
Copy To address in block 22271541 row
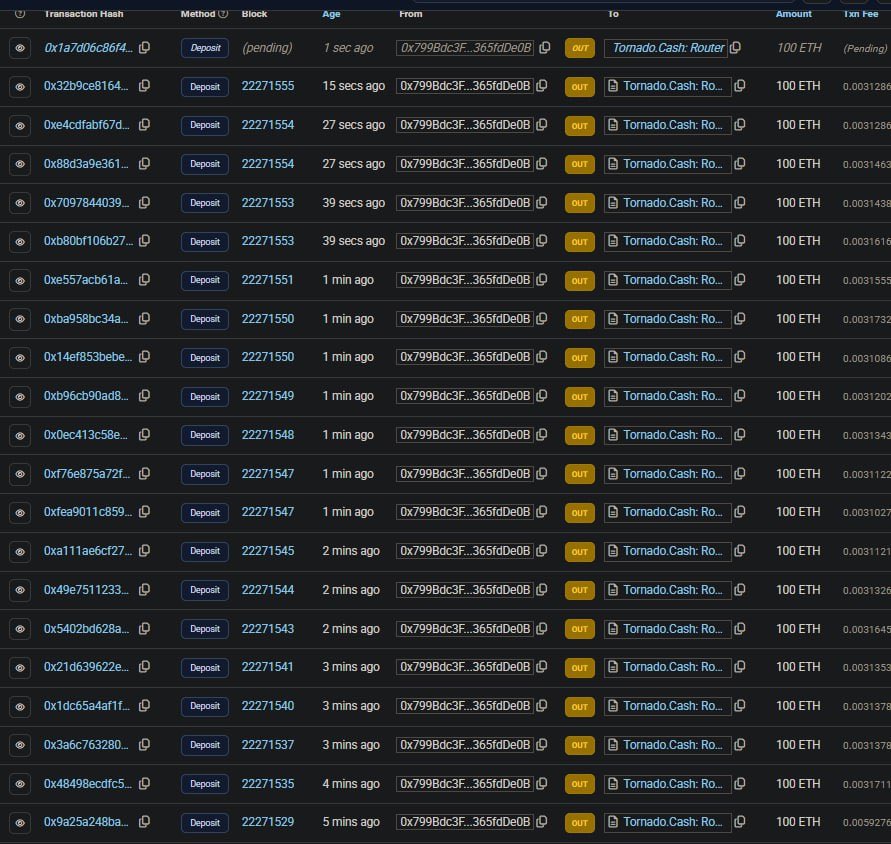740,667
